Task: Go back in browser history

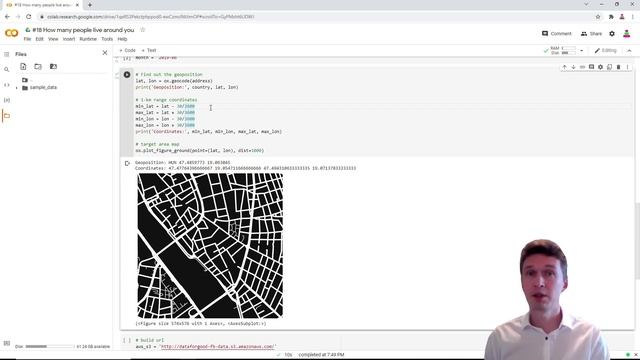Action: 7,17
